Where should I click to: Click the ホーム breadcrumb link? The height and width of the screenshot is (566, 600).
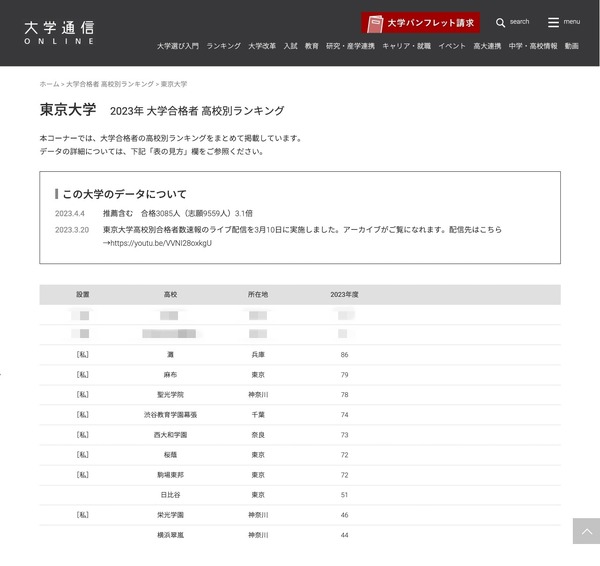49,84
